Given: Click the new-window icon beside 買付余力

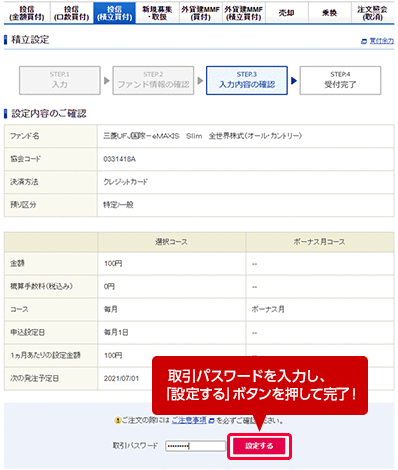Looking at the screenshot, I should (x=364, y=42).
